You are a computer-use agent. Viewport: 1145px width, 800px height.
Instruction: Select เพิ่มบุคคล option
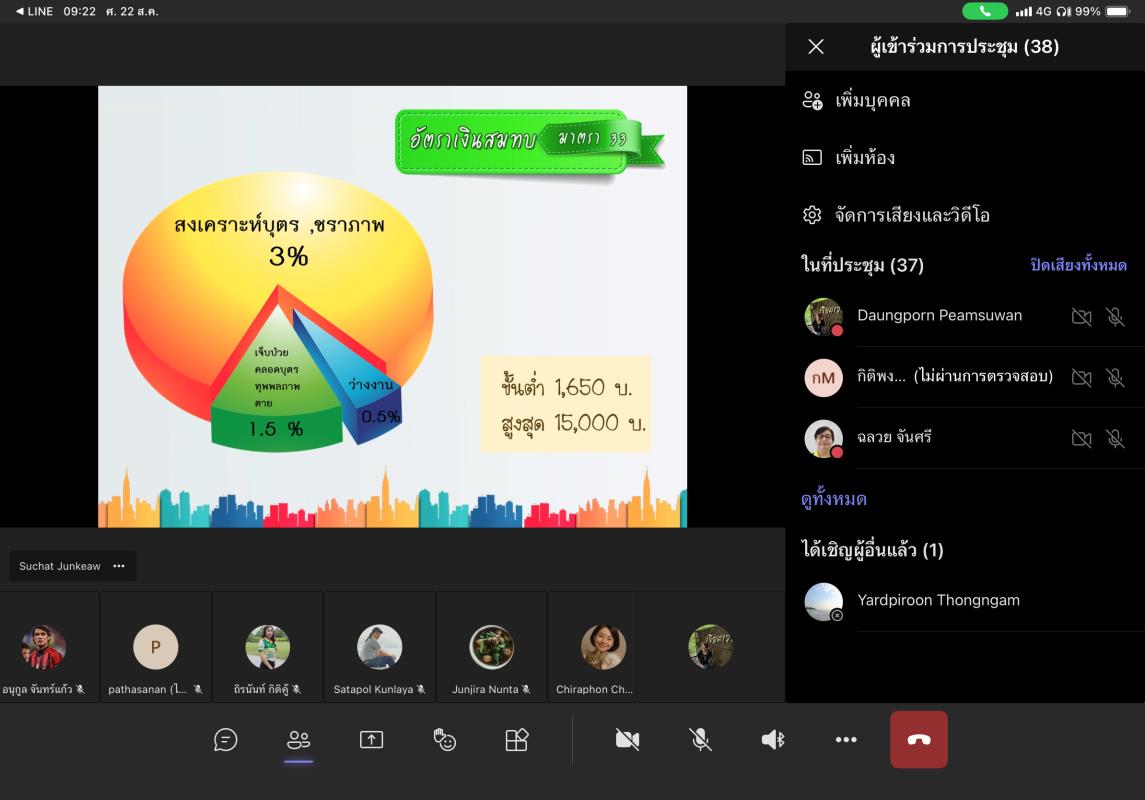tap(872, 101)
